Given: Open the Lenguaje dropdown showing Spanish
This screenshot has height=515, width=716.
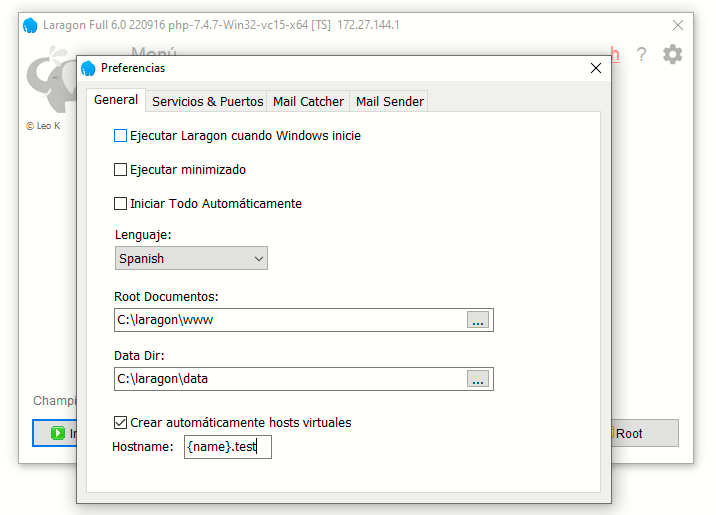Looking at the screenshot, I should pyautogui.click(x=191, y=259).
